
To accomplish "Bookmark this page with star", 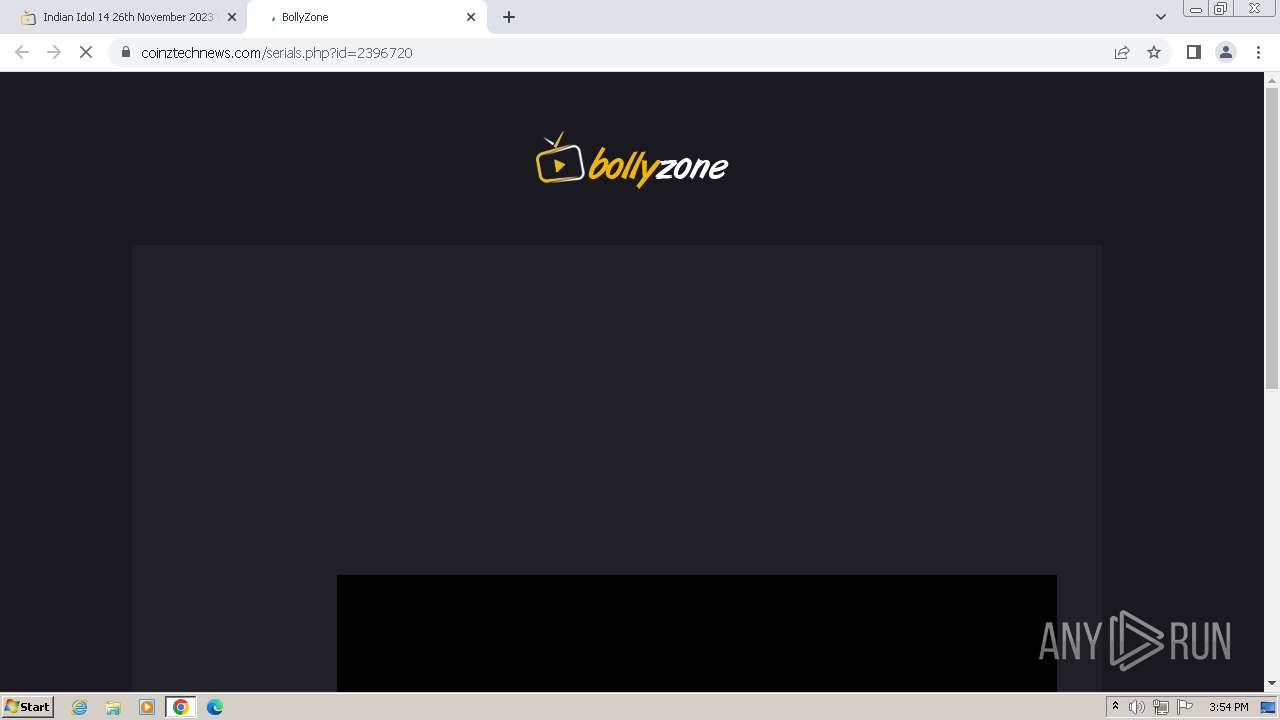I will pyautogui.click(x=1154, y=52).
